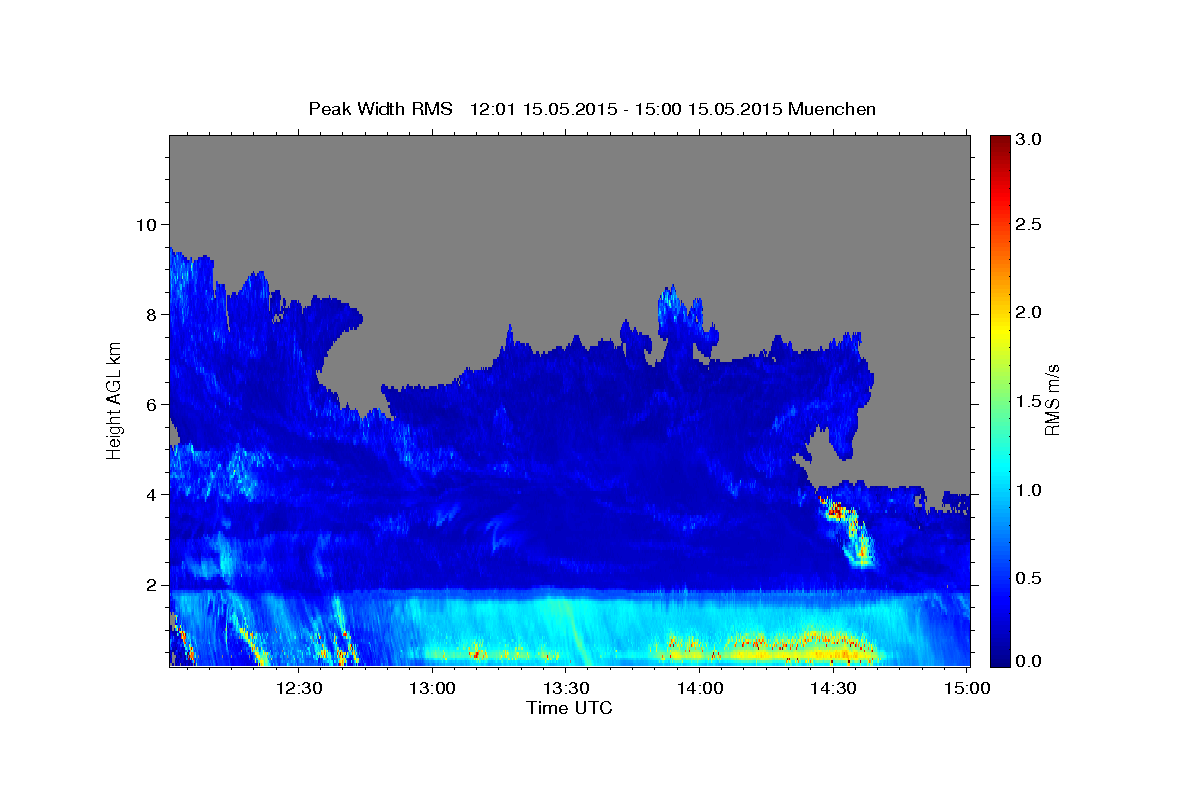Click the "RMS m/s" colorbar label
This screenshot has height=800, width=1200.
click(x=1052, y=399)
